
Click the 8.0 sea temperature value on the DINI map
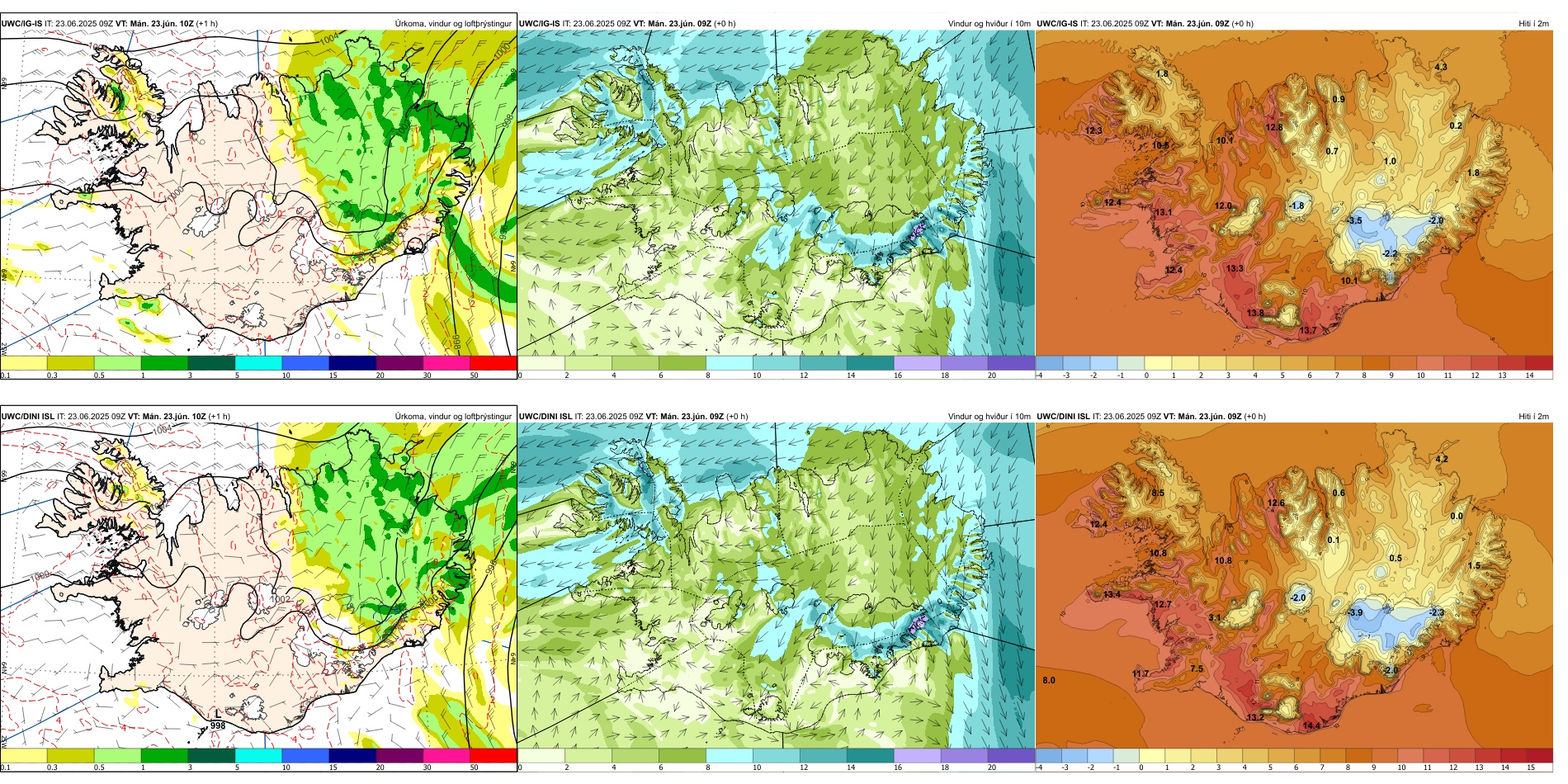pos(1049,680)
